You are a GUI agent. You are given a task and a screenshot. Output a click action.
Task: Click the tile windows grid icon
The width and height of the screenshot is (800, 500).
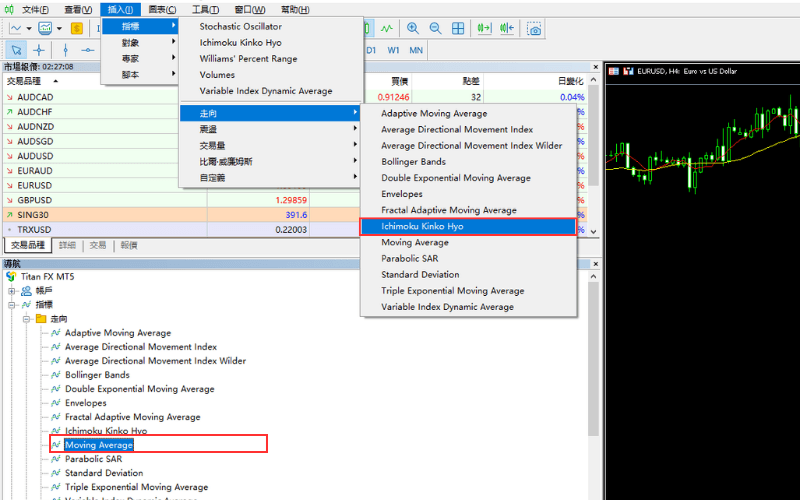click(x=459, y=29)
